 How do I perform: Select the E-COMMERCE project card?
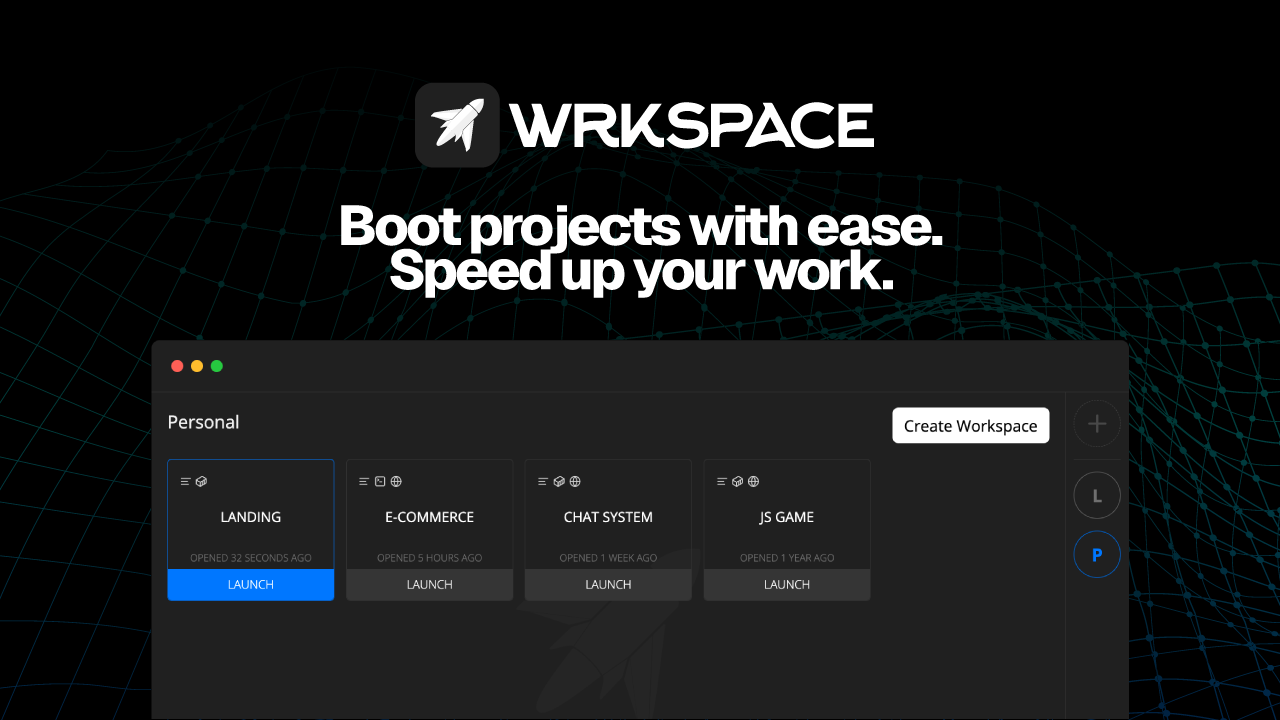click(x=429, y=517)
